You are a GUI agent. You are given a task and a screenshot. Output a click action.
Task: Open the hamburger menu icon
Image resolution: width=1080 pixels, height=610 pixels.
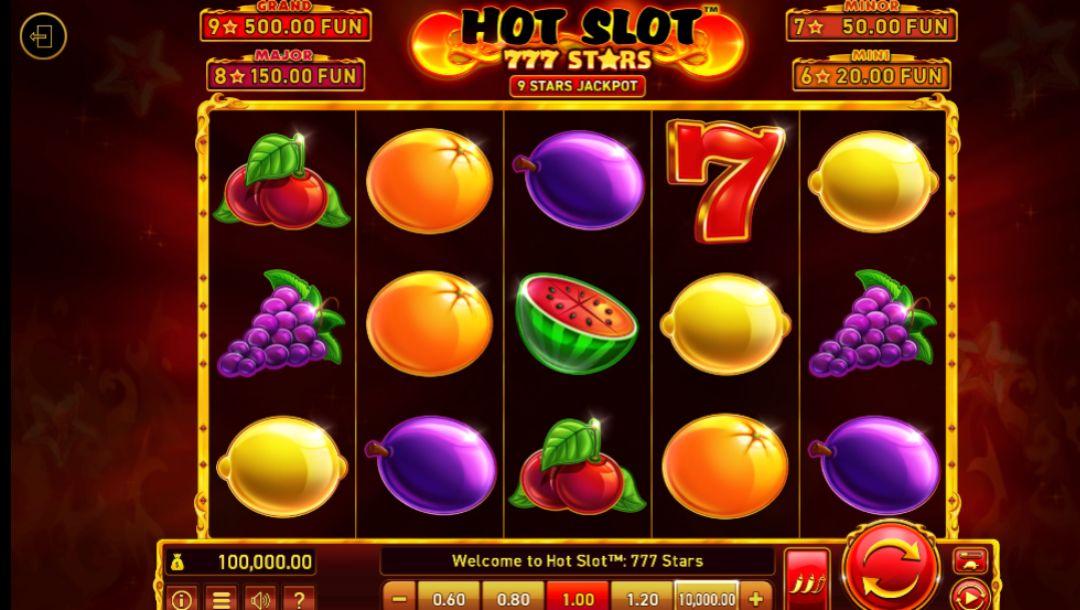tap(221, 599)
